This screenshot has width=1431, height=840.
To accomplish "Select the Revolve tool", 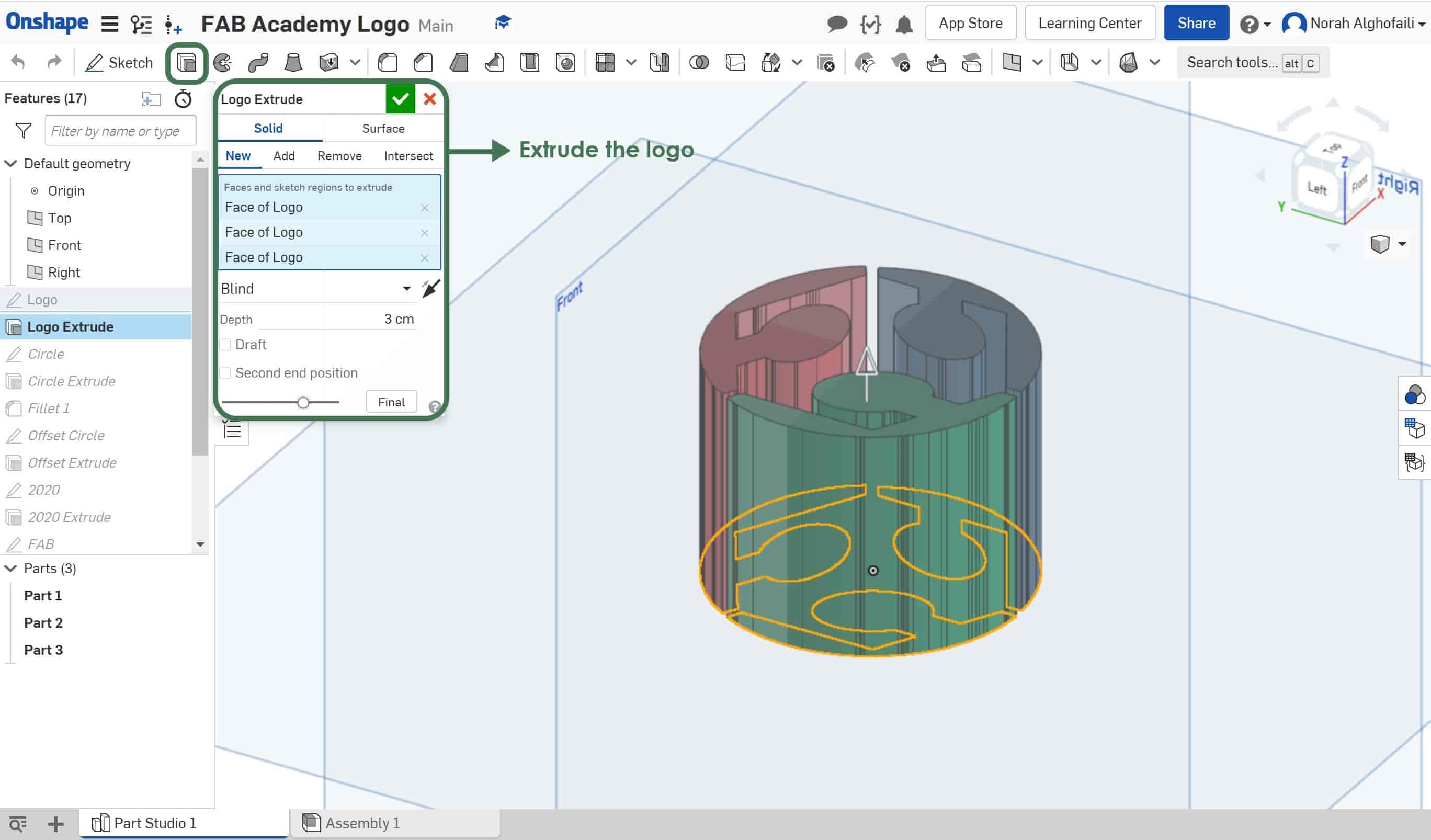I will click(x=222, y=62).
